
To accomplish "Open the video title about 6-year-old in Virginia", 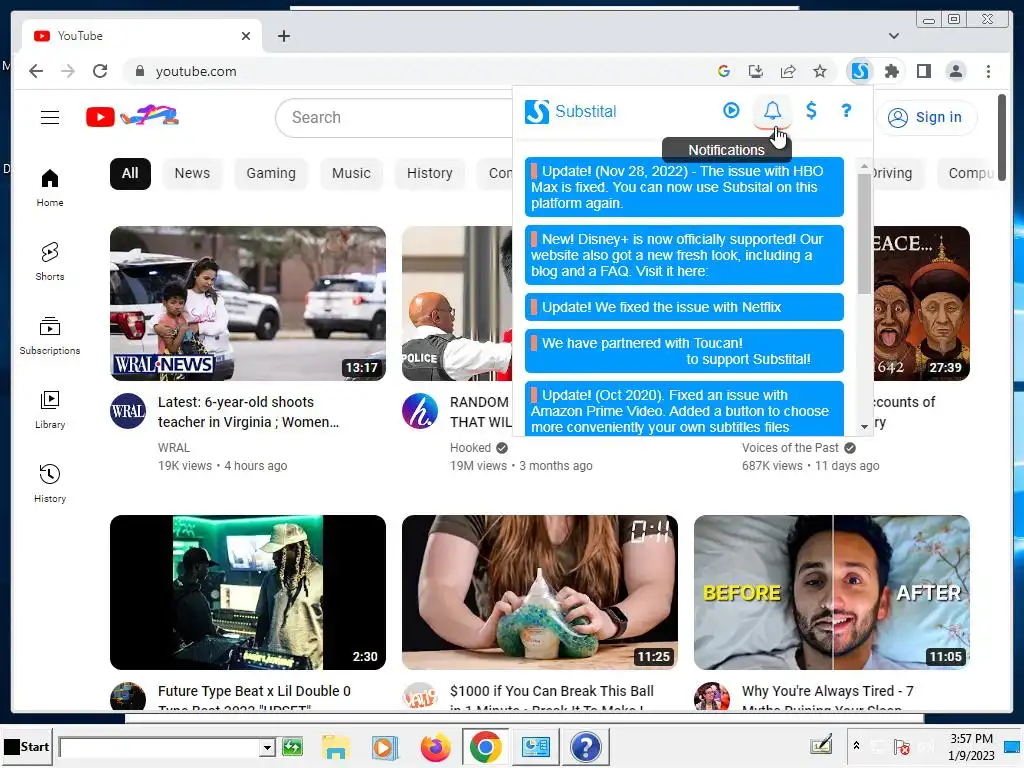I will [x=248, y=412].
